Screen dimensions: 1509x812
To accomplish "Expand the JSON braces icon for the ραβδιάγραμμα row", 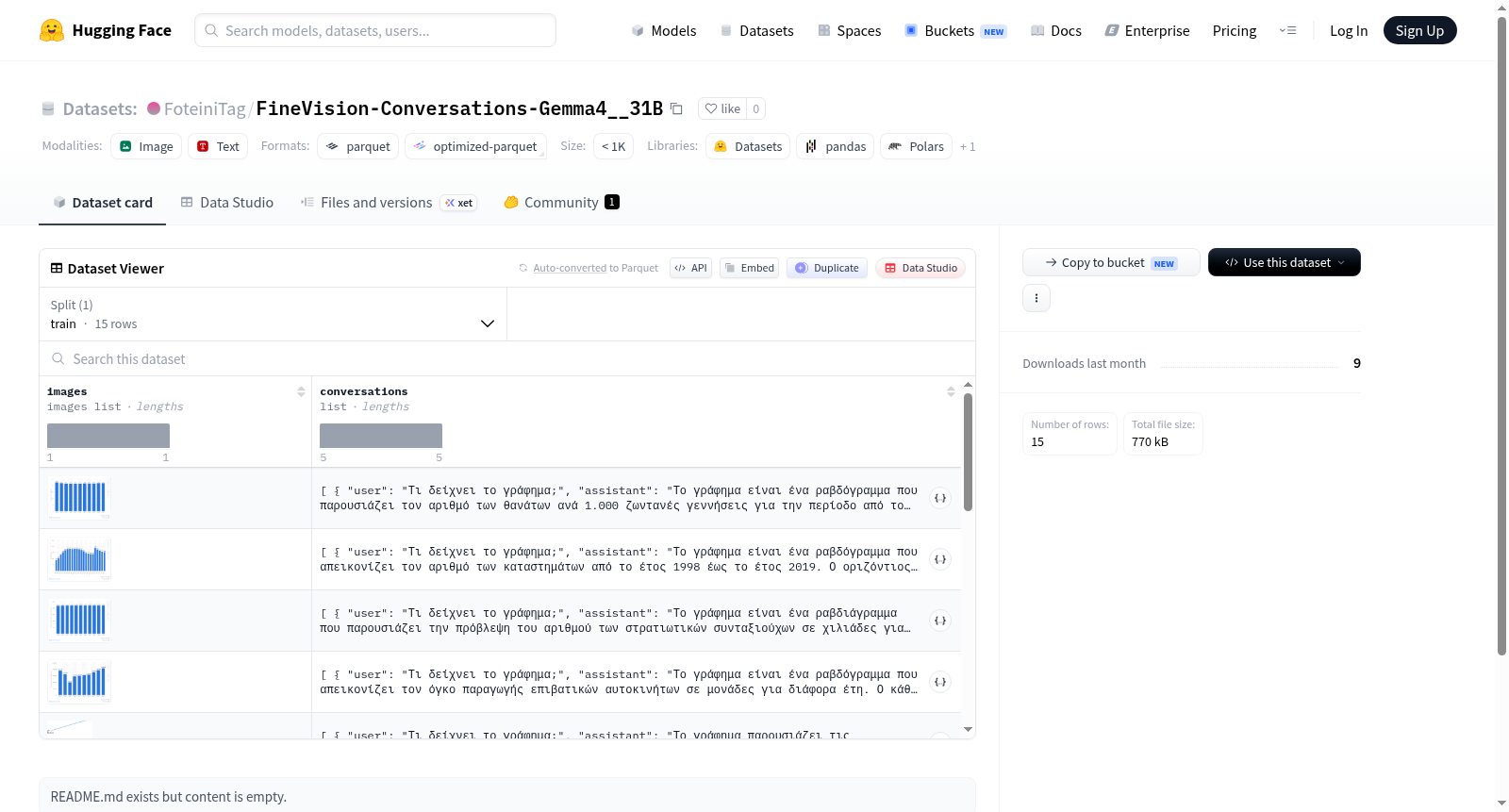I will pyautogui.click(x=940, y=621).
